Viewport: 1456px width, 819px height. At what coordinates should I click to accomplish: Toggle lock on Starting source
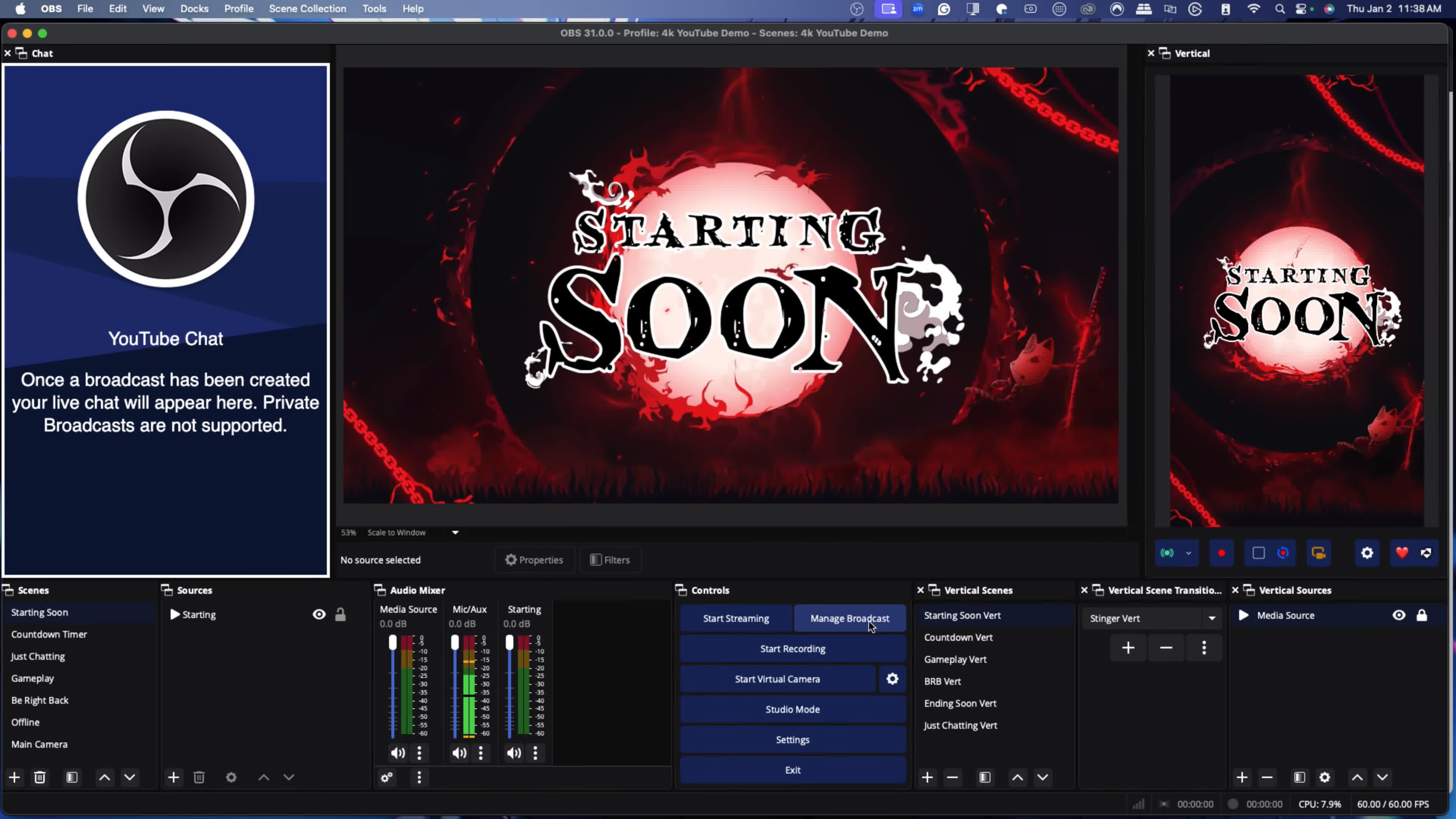click(x=340, y=614)
